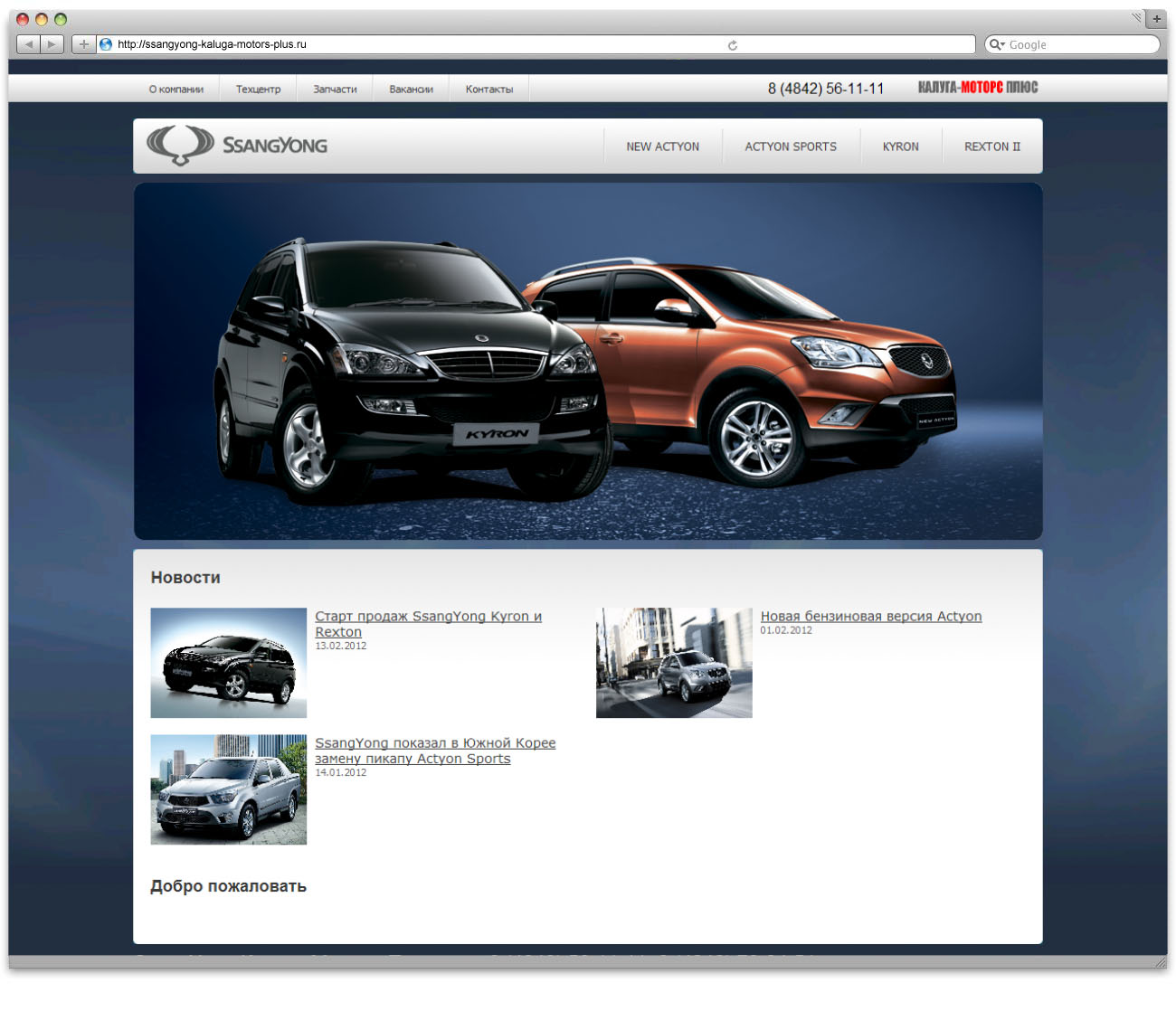This screenshot has width=1176, height=1011.
Task: Open news link about Kyron and Rexton sales
Action: click(428, 624)
